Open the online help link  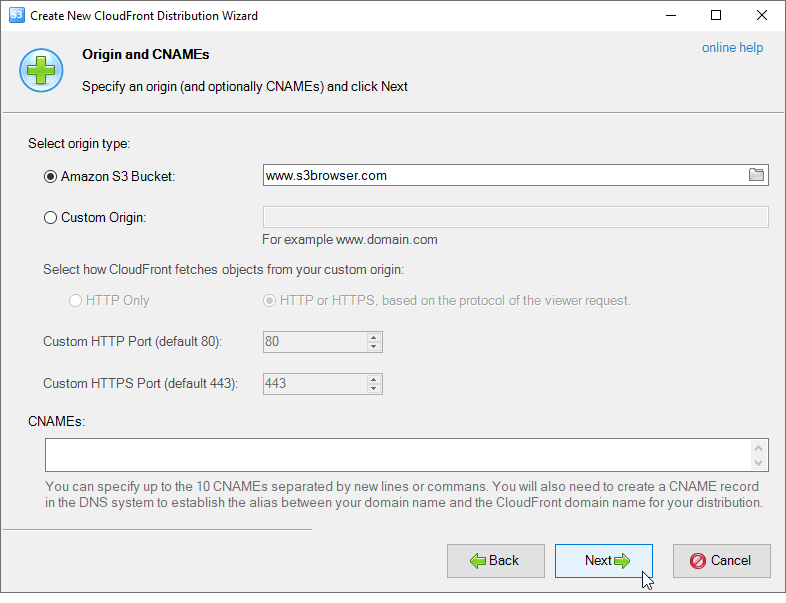pos(732,48)
